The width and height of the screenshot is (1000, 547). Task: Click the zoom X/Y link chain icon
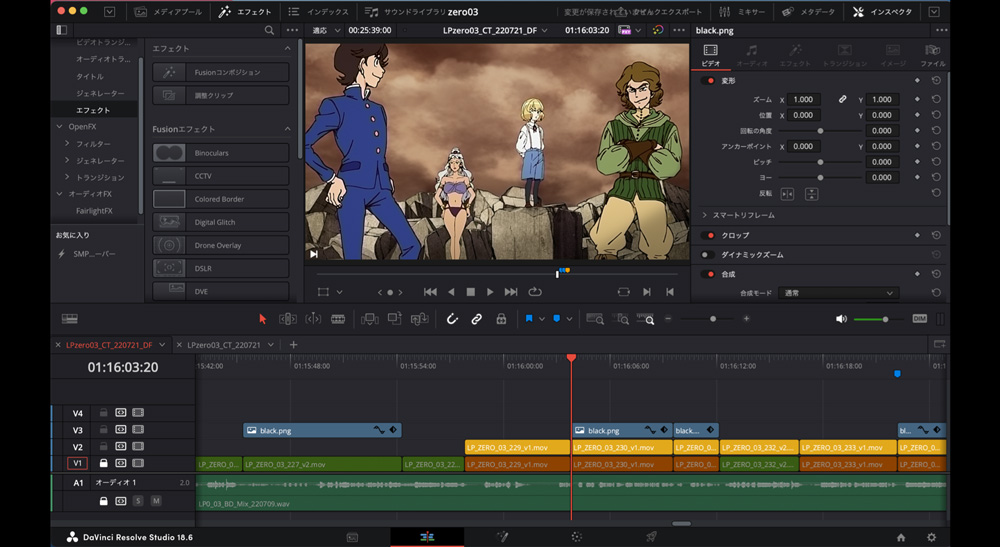click(x=843, y=100)
